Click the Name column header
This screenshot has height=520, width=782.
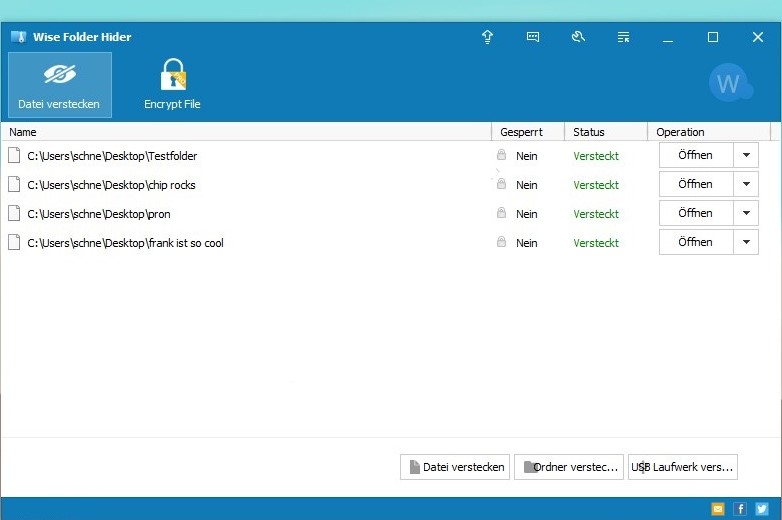click(x=246, y=132)
